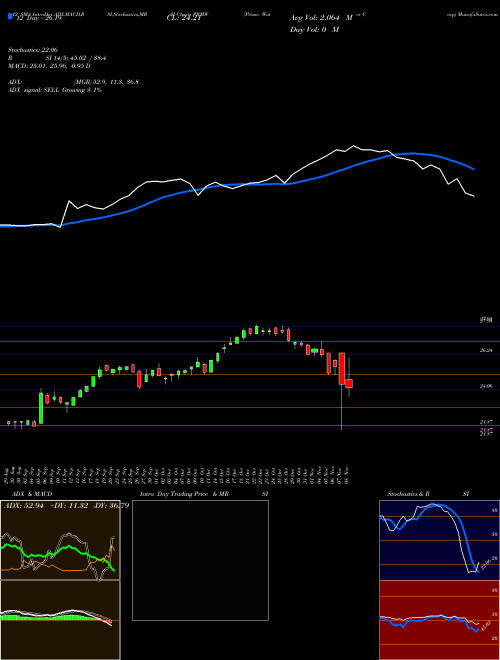
Task: Click the 'Stochastics: 22.06' reading
Action: pyautogui.click(x=33, y=50)
